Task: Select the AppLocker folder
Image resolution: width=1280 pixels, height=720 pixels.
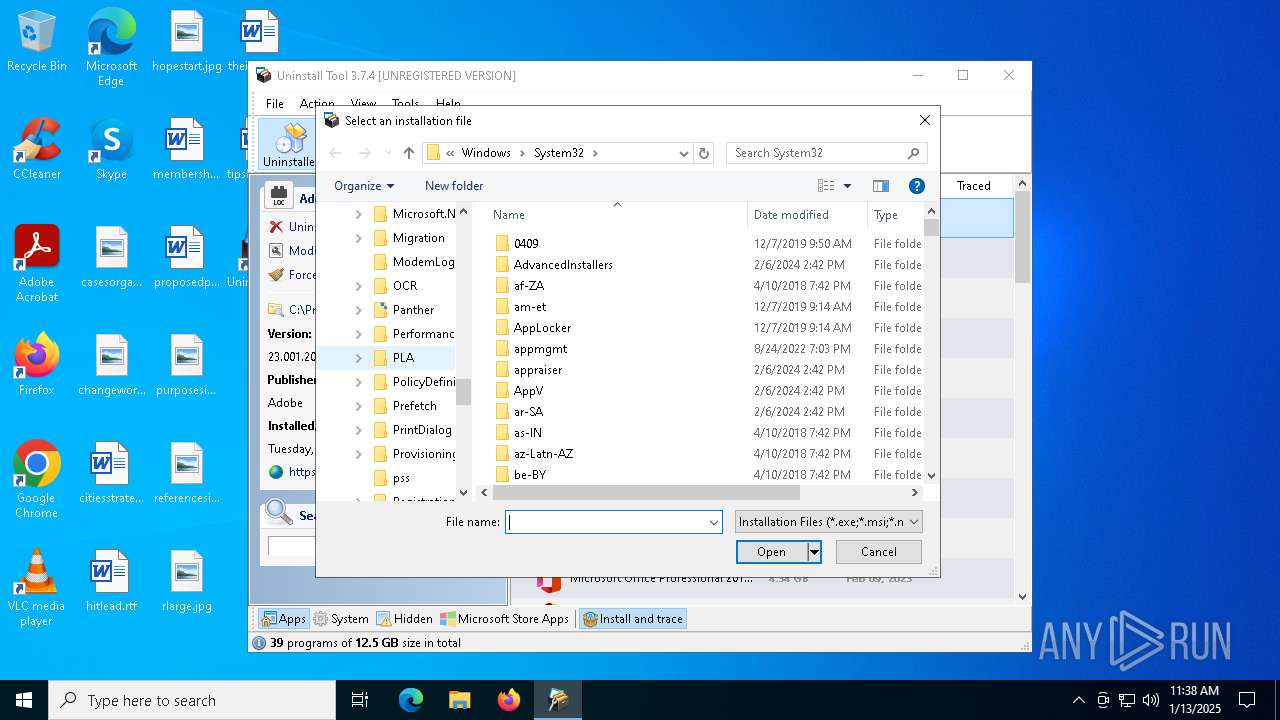Action: pos(542,328)
